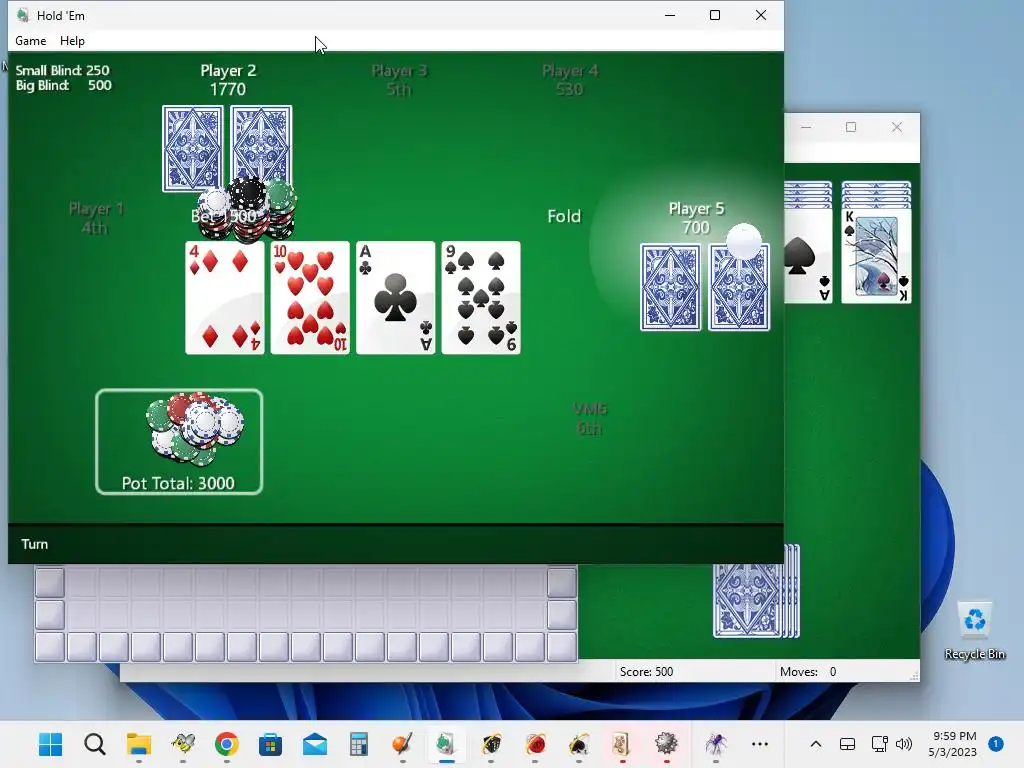Click Player 2's chip count 1770

point(228,89)
